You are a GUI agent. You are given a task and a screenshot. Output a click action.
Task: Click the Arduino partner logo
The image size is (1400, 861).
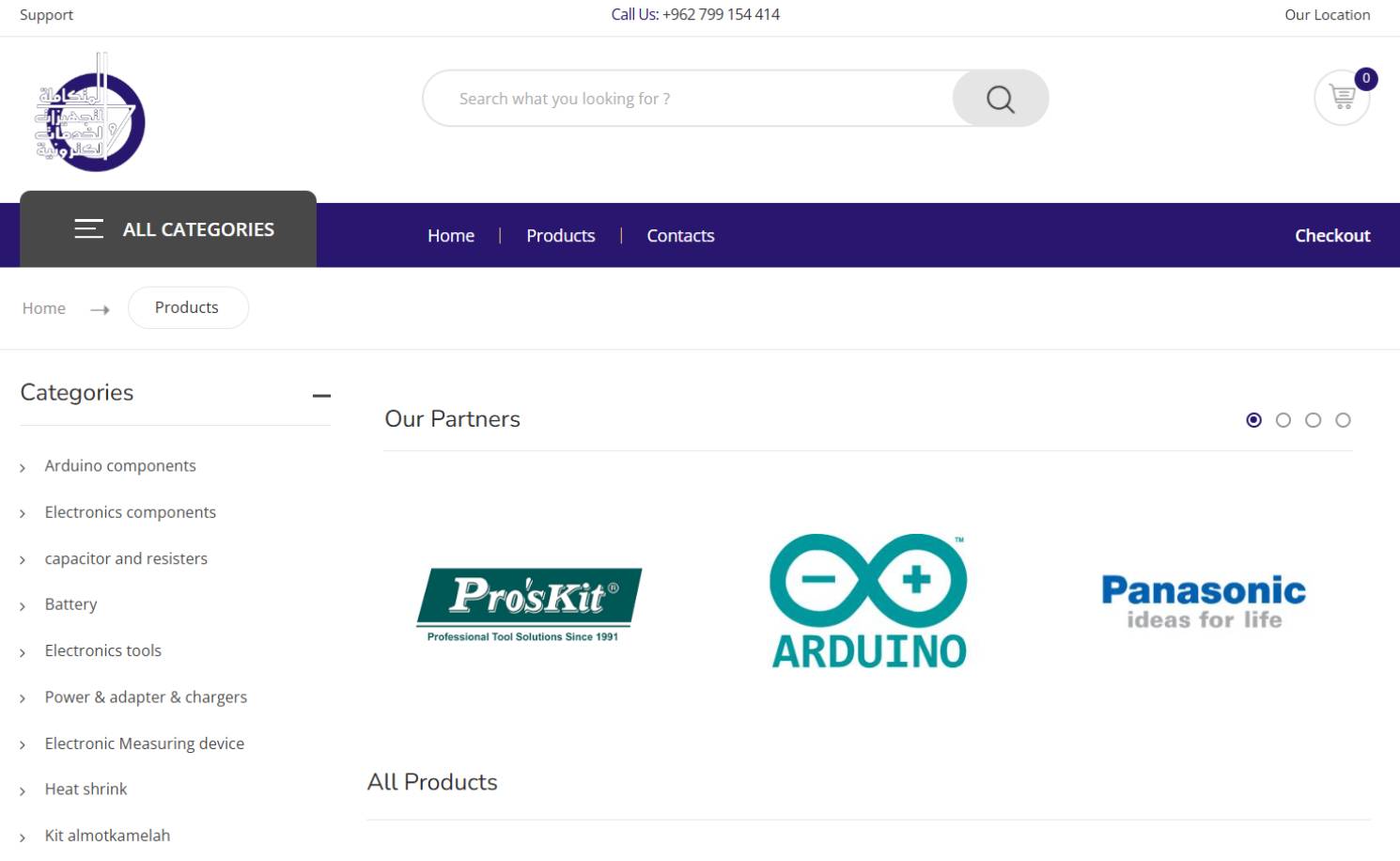868,602
